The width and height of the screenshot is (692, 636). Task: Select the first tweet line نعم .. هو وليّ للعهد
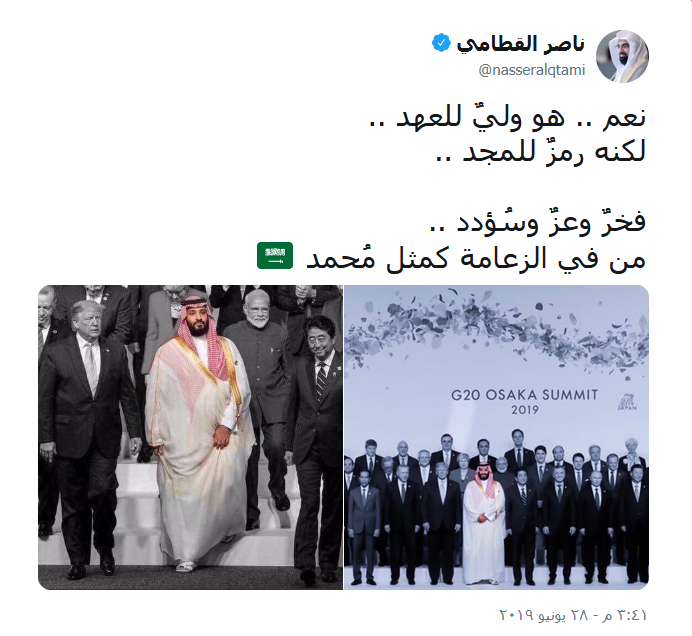508,117
